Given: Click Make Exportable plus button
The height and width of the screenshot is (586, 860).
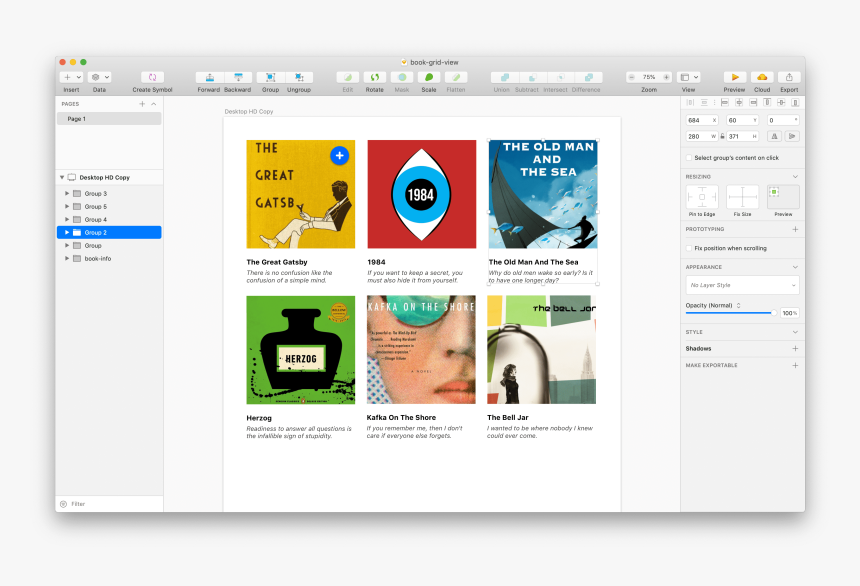Looking at the screenshot, I should point(795,365).
